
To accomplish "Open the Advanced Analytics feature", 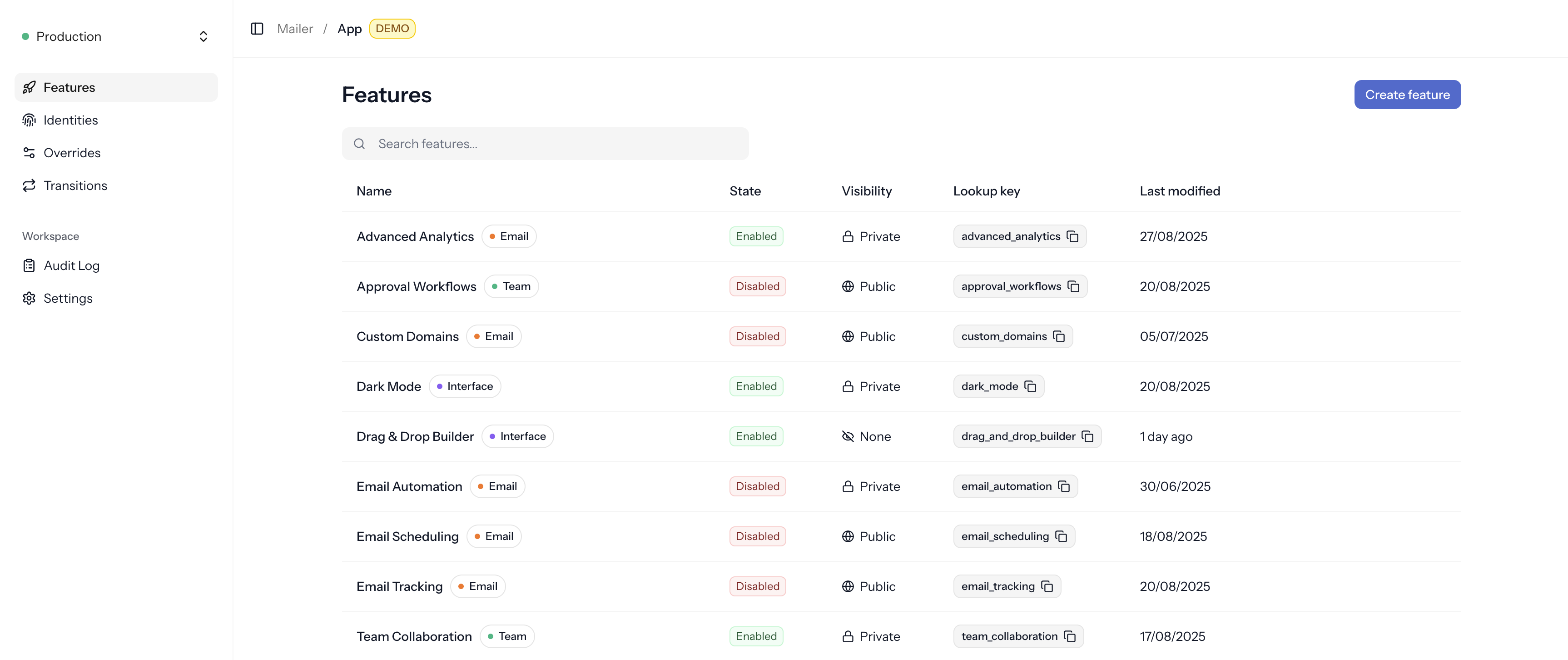I will pos(415,236).
